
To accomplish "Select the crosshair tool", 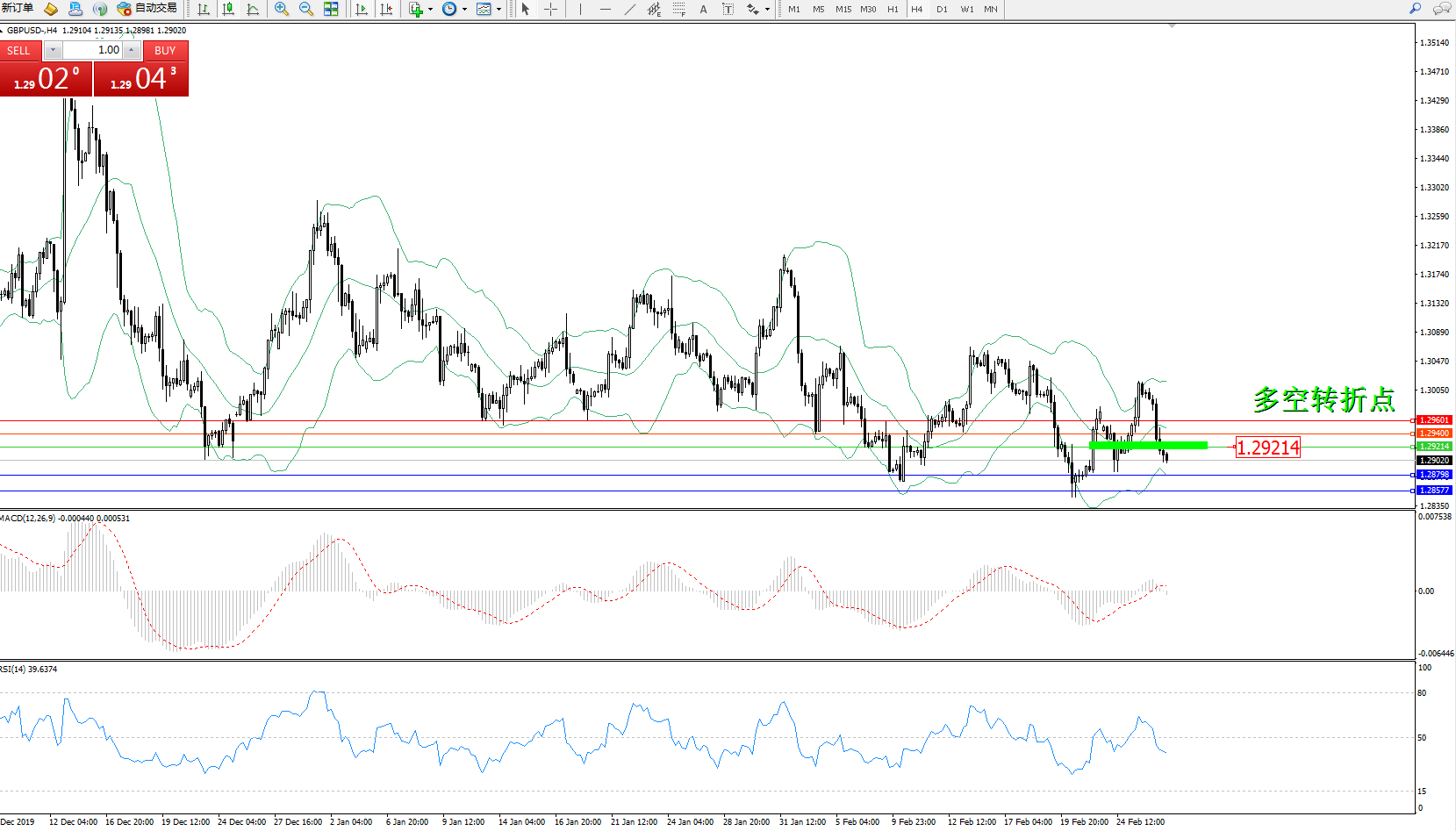I will click(550, 9).
